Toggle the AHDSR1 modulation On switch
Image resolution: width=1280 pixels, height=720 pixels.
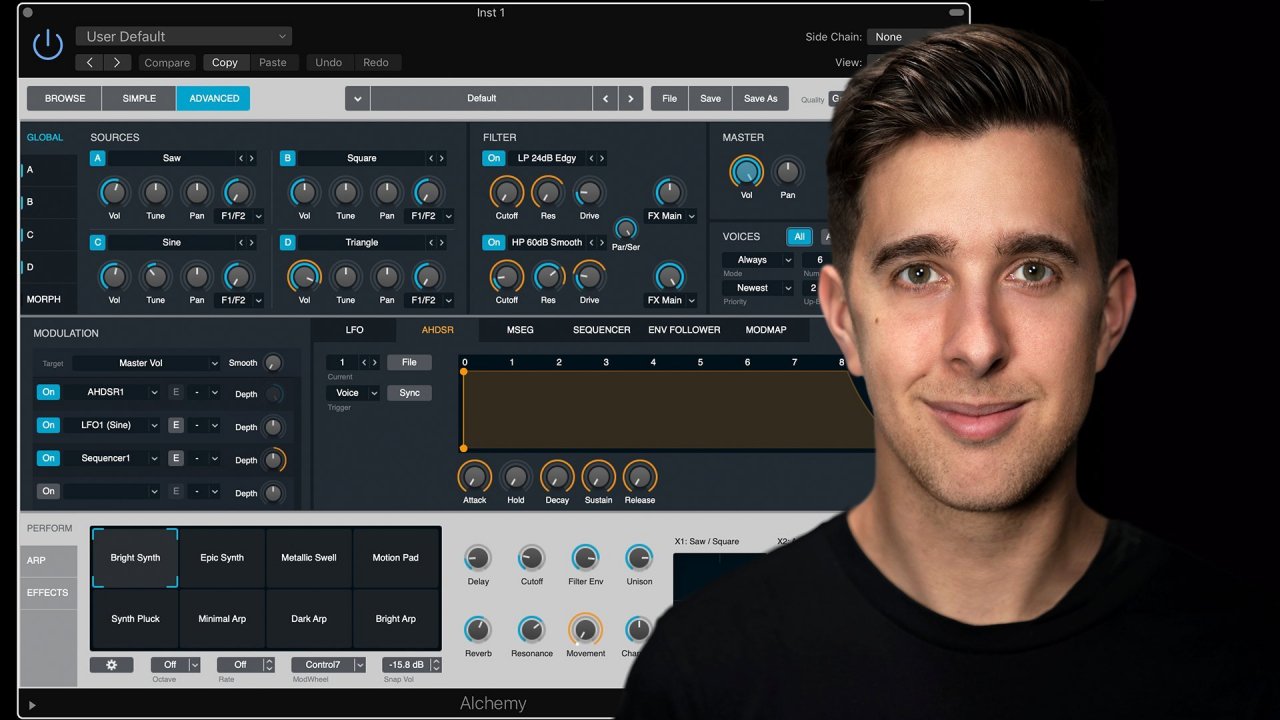coord(48,393)
